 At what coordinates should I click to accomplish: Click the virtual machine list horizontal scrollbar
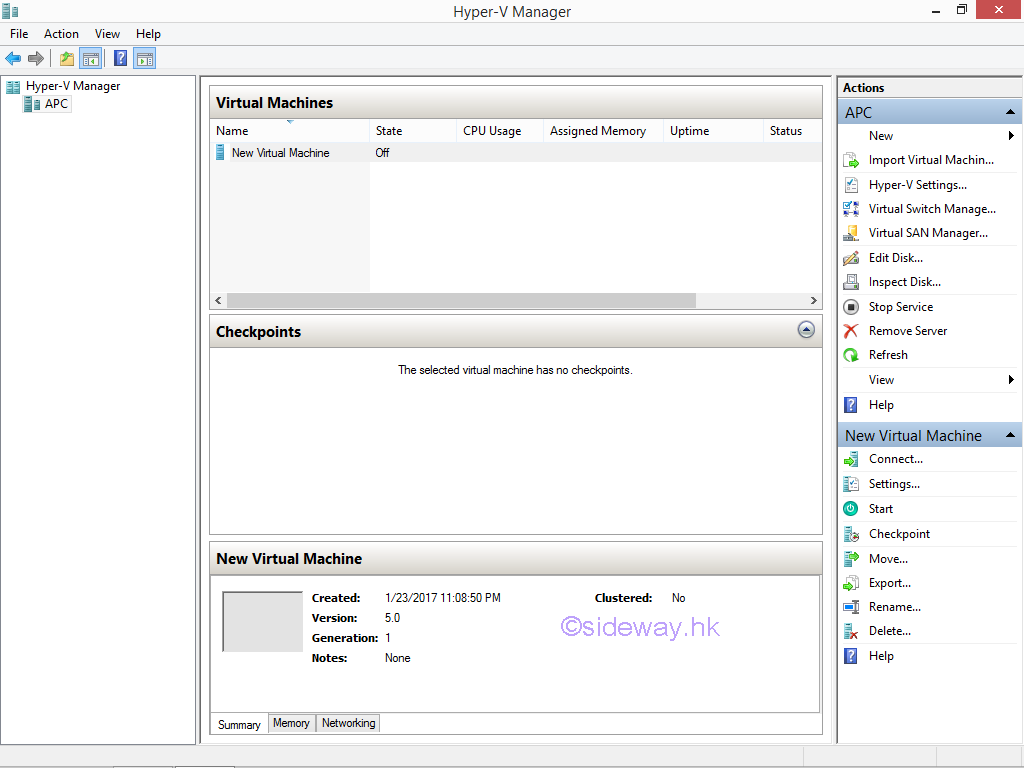pyautogui.click(x=460, y=301)
